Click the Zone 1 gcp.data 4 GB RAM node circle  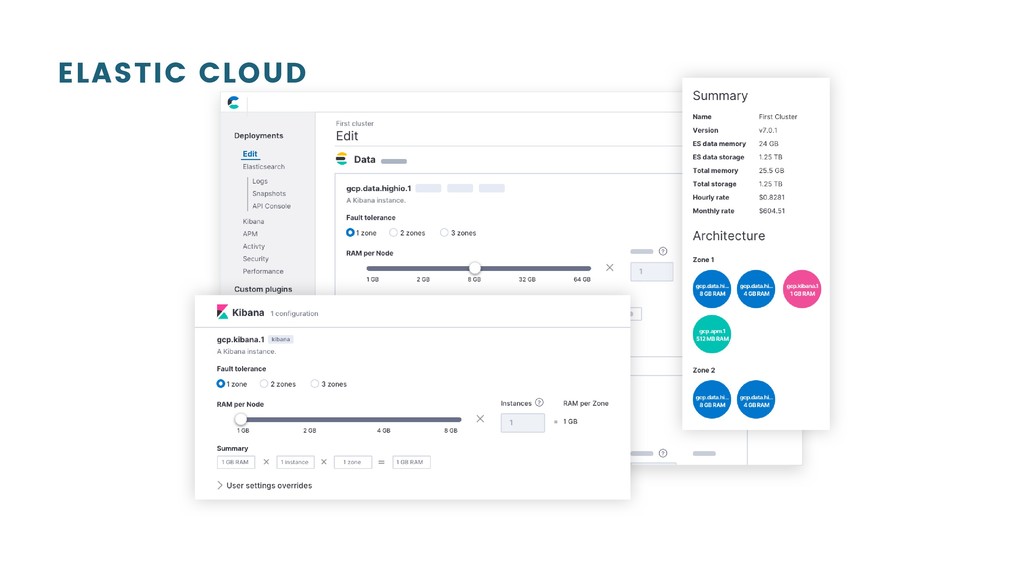click(756, 289)
